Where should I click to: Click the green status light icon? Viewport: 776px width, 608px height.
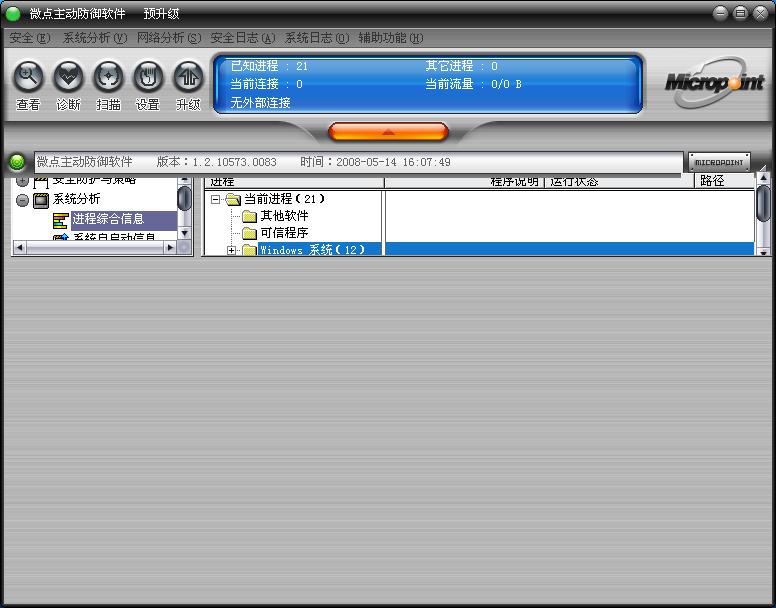click(x=17, y=162)
